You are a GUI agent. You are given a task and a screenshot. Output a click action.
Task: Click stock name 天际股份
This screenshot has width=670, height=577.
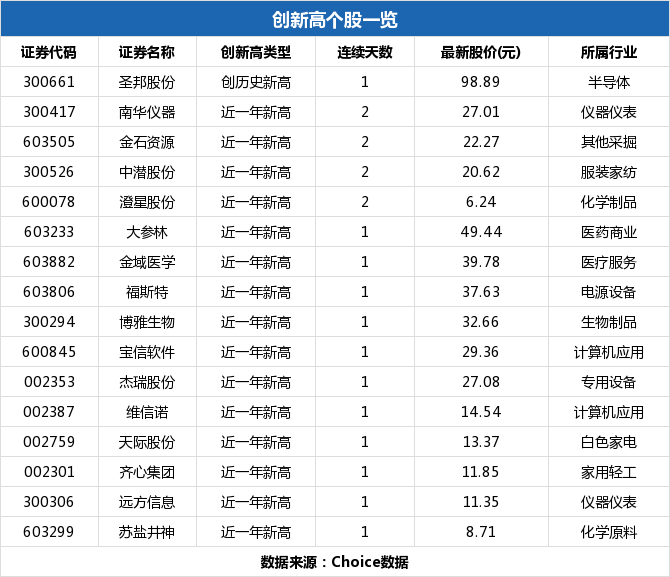point(147,442)
